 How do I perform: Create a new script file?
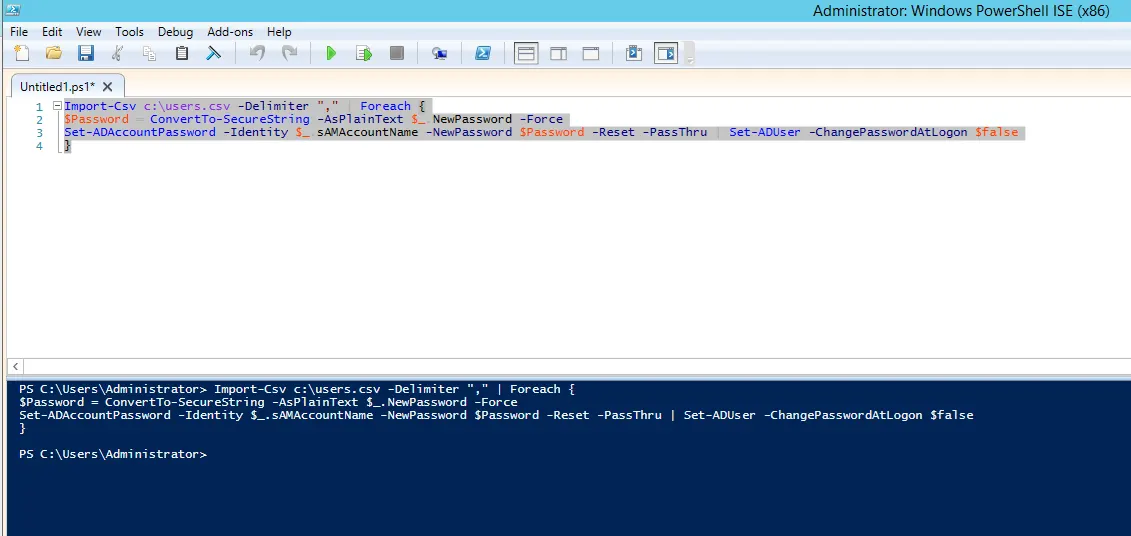coord(22,53)
